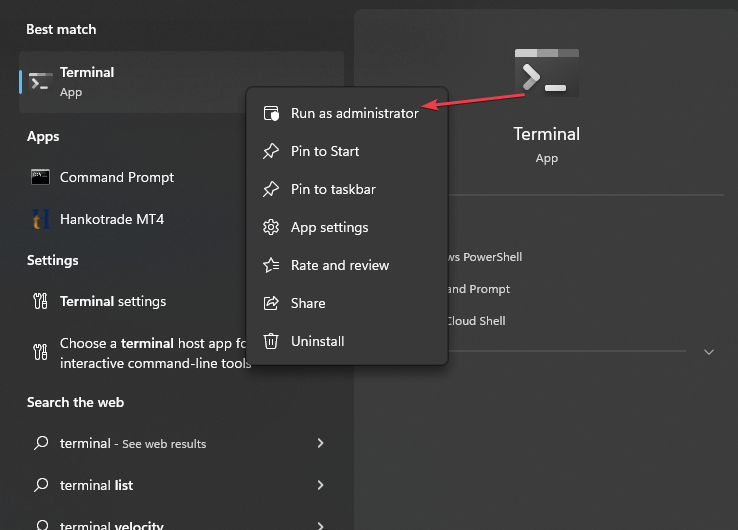
Task: Open 'terminal - See web results' suggestion
Action: pos(182,443)
